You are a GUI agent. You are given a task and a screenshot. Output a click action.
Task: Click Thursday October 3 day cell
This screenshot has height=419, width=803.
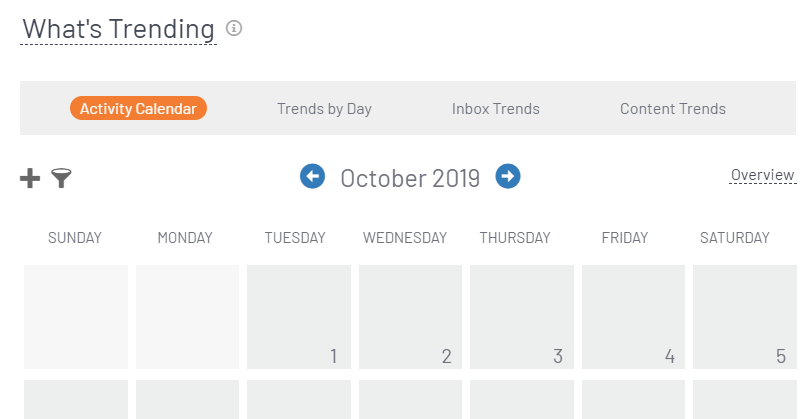(x=521, y=316)
